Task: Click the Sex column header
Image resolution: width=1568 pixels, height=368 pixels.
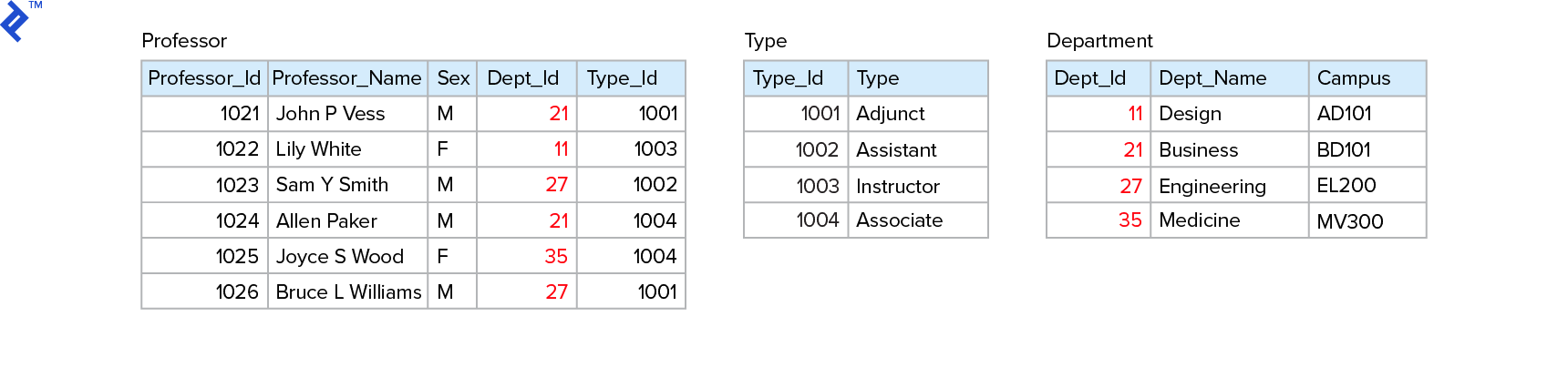Action: coord(453,78)
